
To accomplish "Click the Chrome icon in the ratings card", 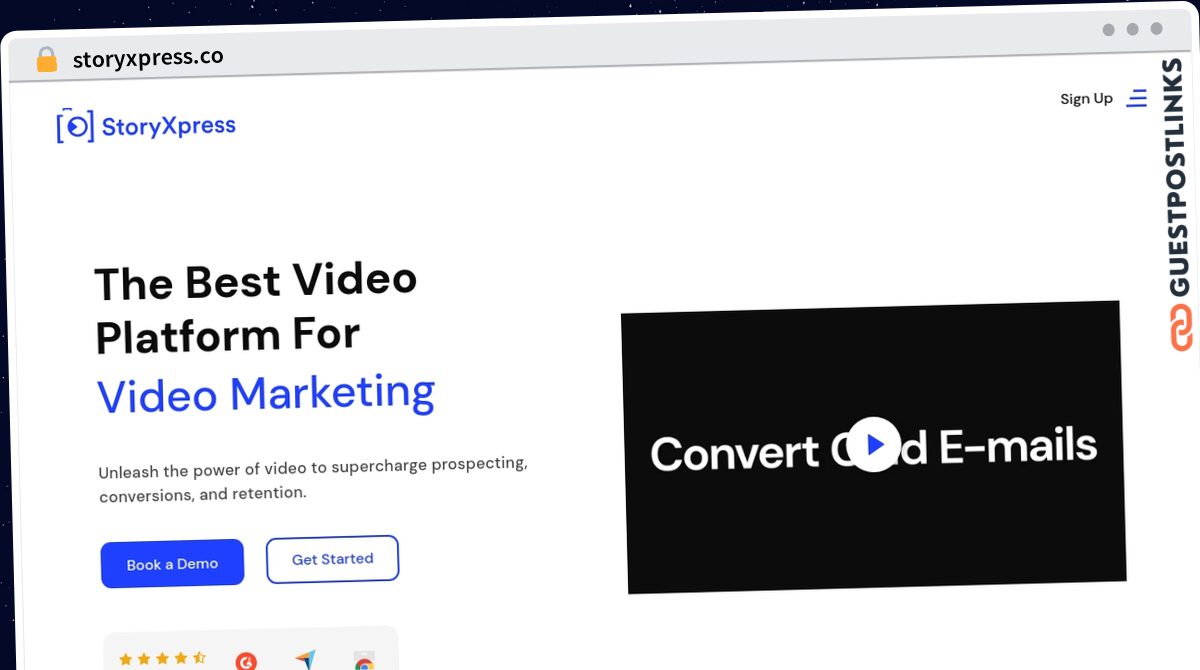I will 364,662.
